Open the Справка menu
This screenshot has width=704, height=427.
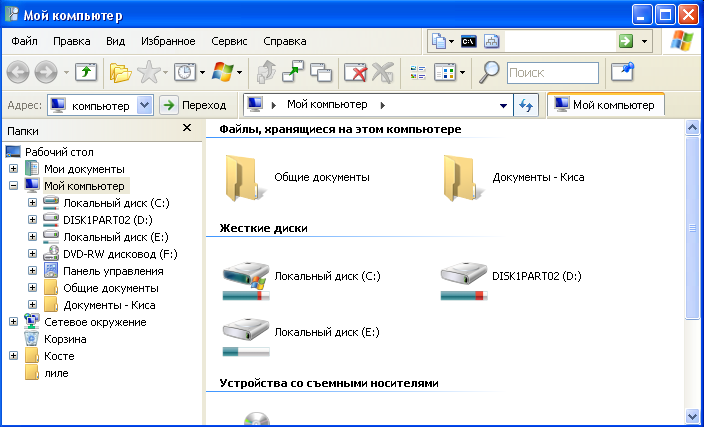click(x=285, y=41)
